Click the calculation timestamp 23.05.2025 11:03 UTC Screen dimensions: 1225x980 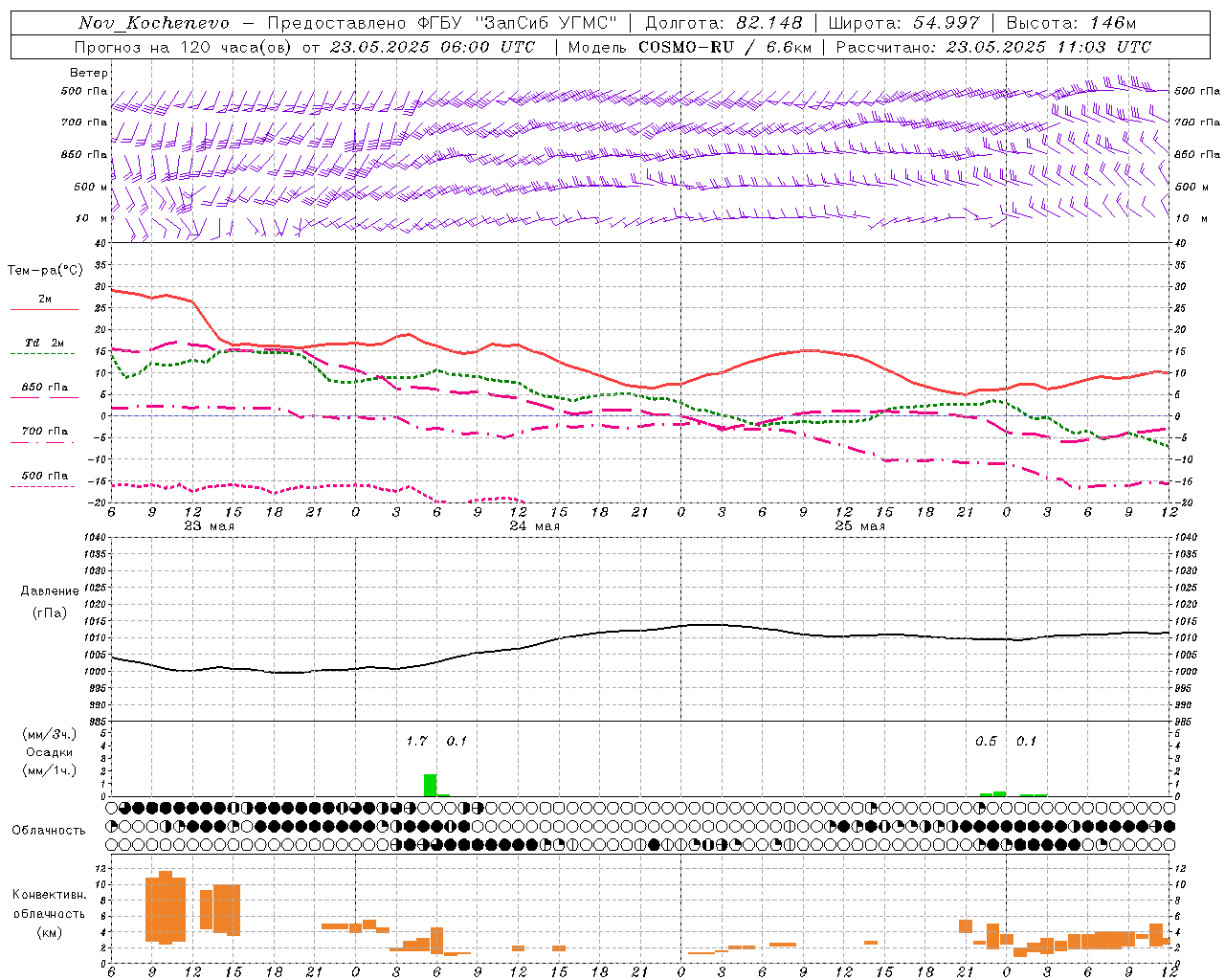[x=1048, y=47]
